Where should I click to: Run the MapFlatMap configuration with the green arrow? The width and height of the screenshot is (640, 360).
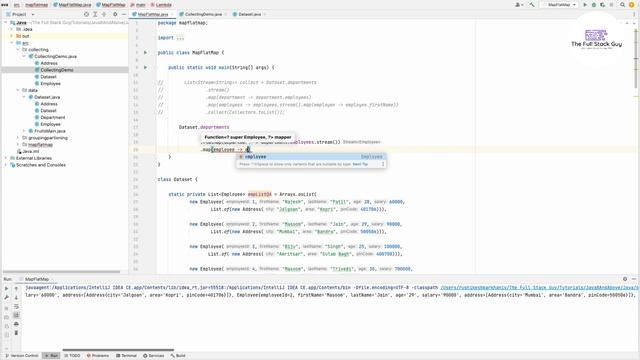pos(585,5)
